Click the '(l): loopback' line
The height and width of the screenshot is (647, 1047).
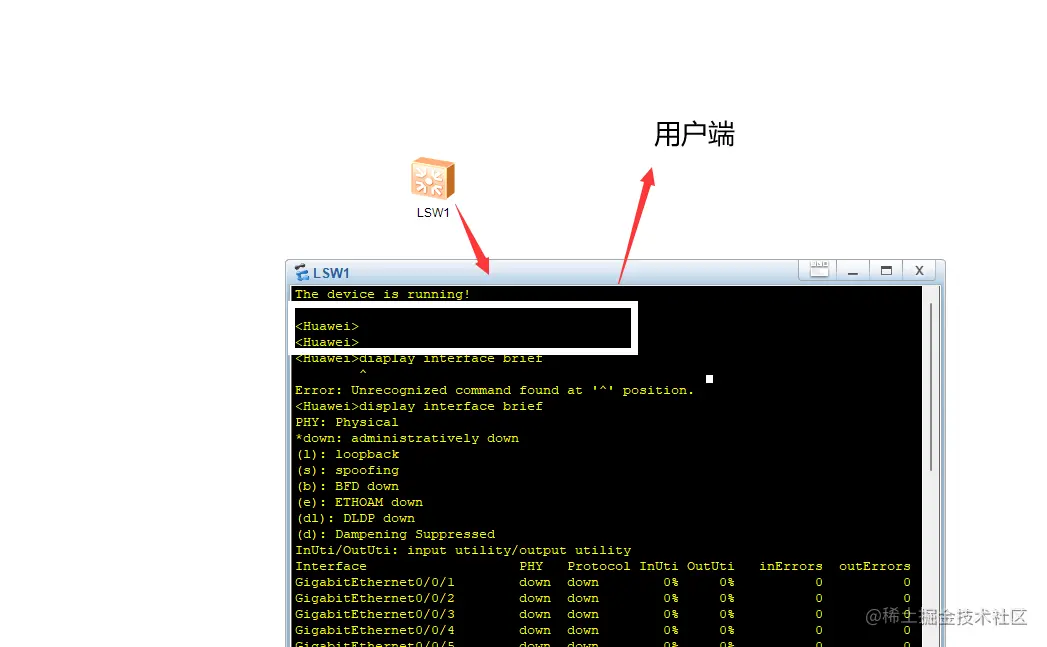click(347, 455)
